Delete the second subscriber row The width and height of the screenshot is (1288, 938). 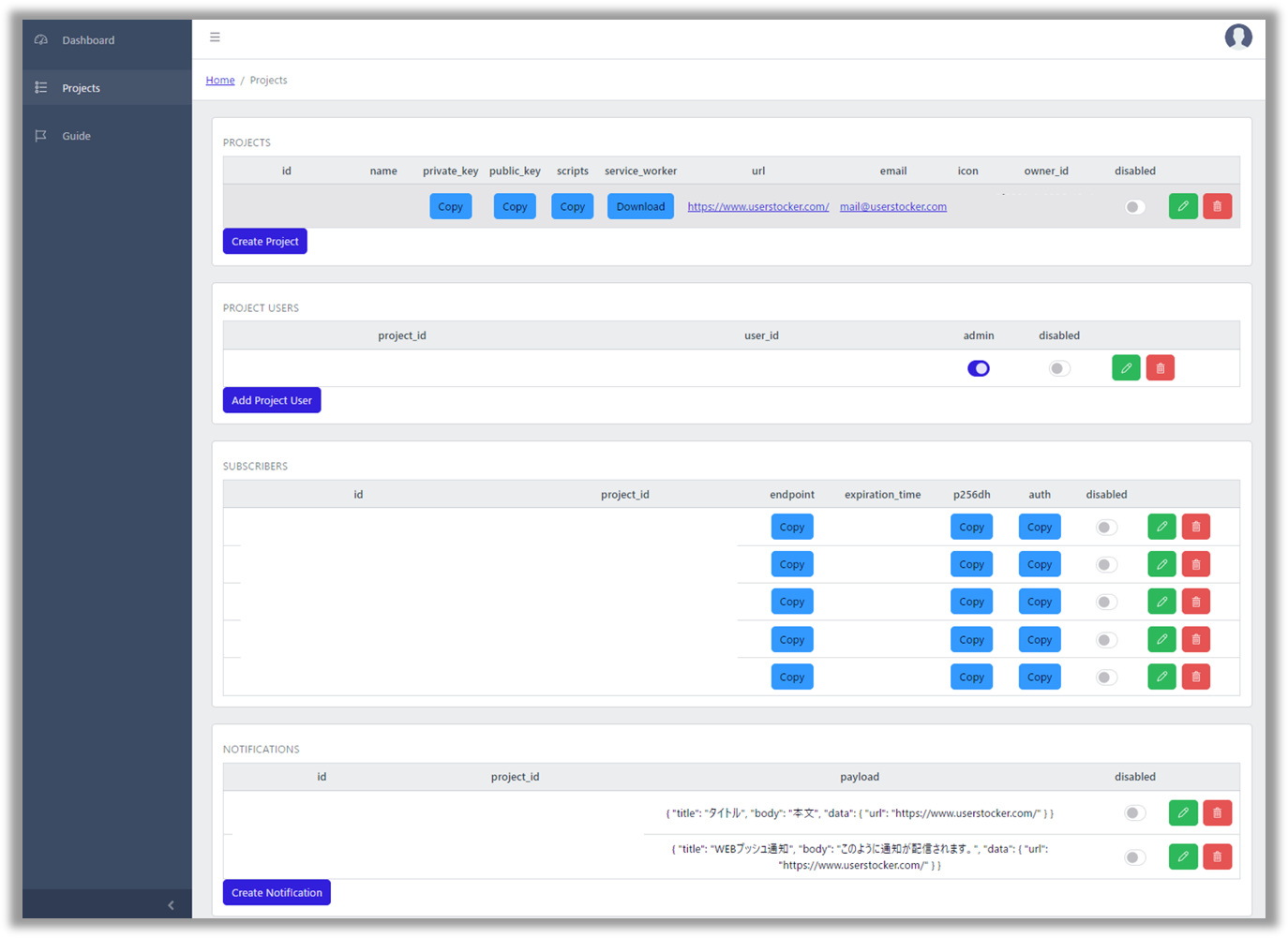[1195, 564]
